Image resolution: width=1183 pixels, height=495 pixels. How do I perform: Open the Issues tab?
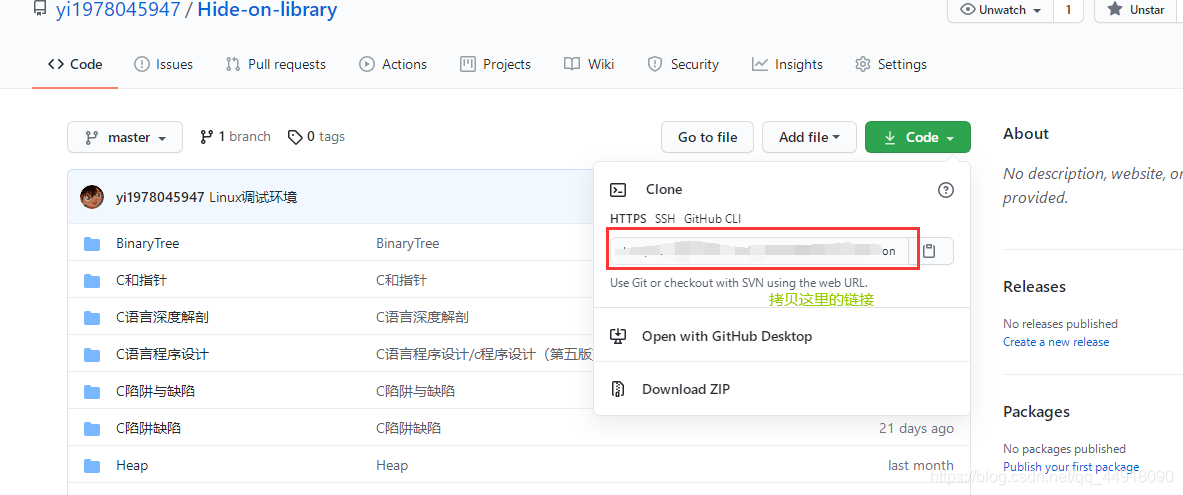(x=163, y=65)
